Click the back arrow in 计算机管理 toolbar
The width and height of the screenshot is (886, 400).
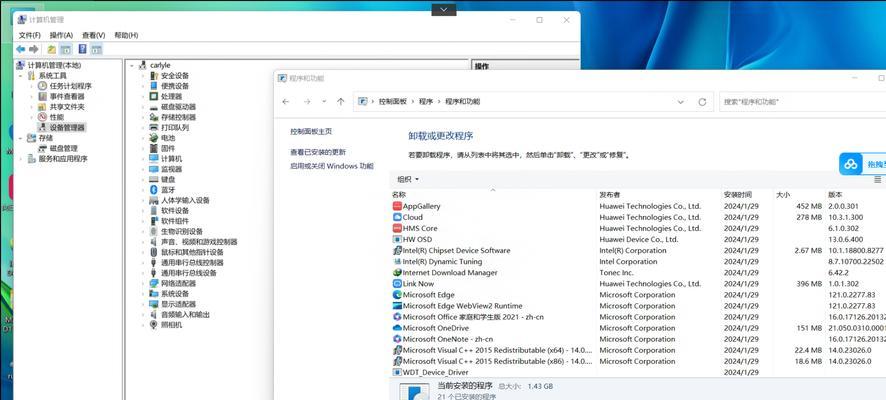tap(20, 49)
